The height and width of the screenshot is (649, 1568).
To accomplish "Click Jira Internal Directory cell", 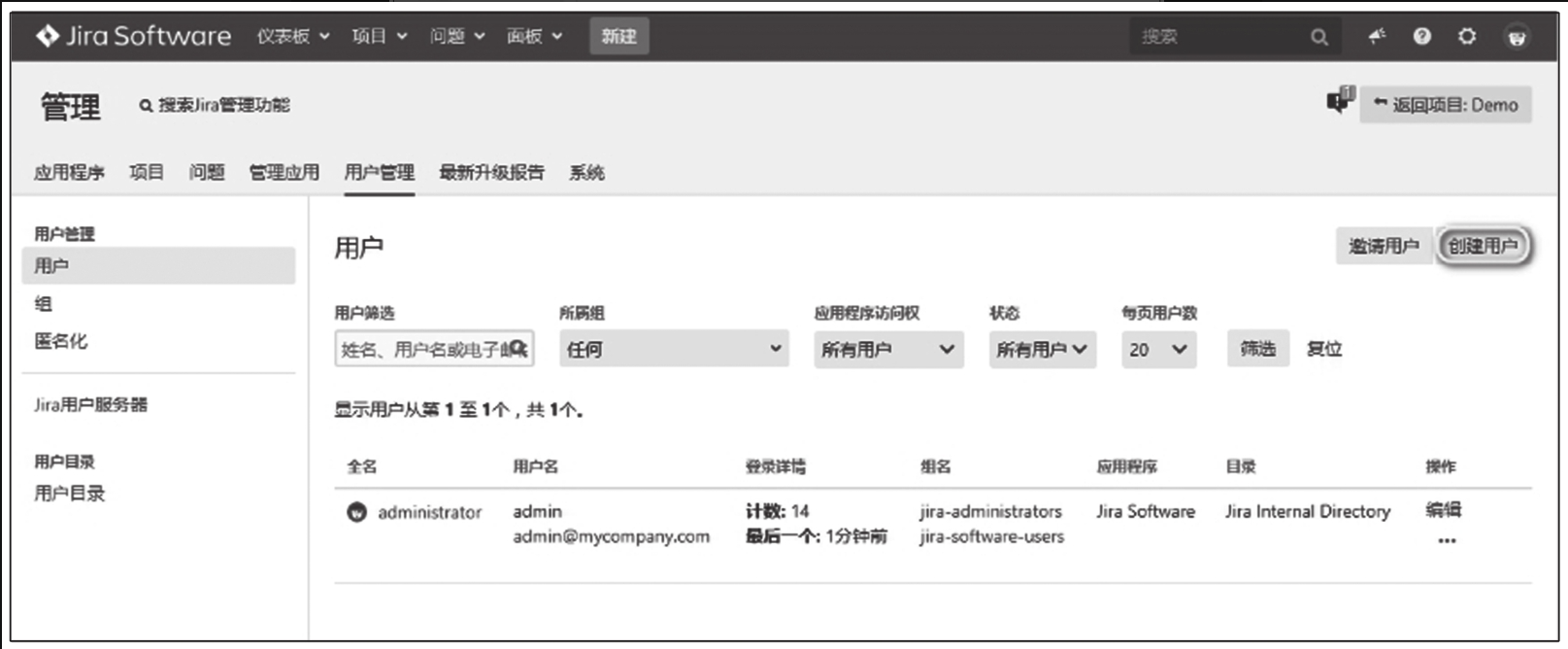I will tap(1308, 511).
